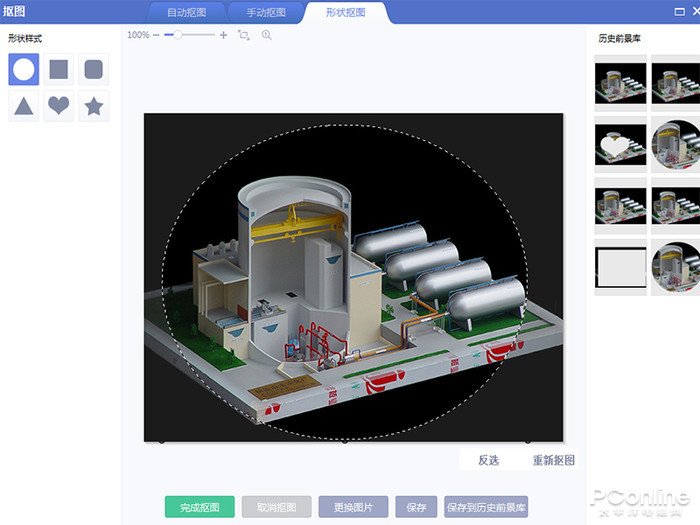Click the zoom in plus icon

pos(223,35)
